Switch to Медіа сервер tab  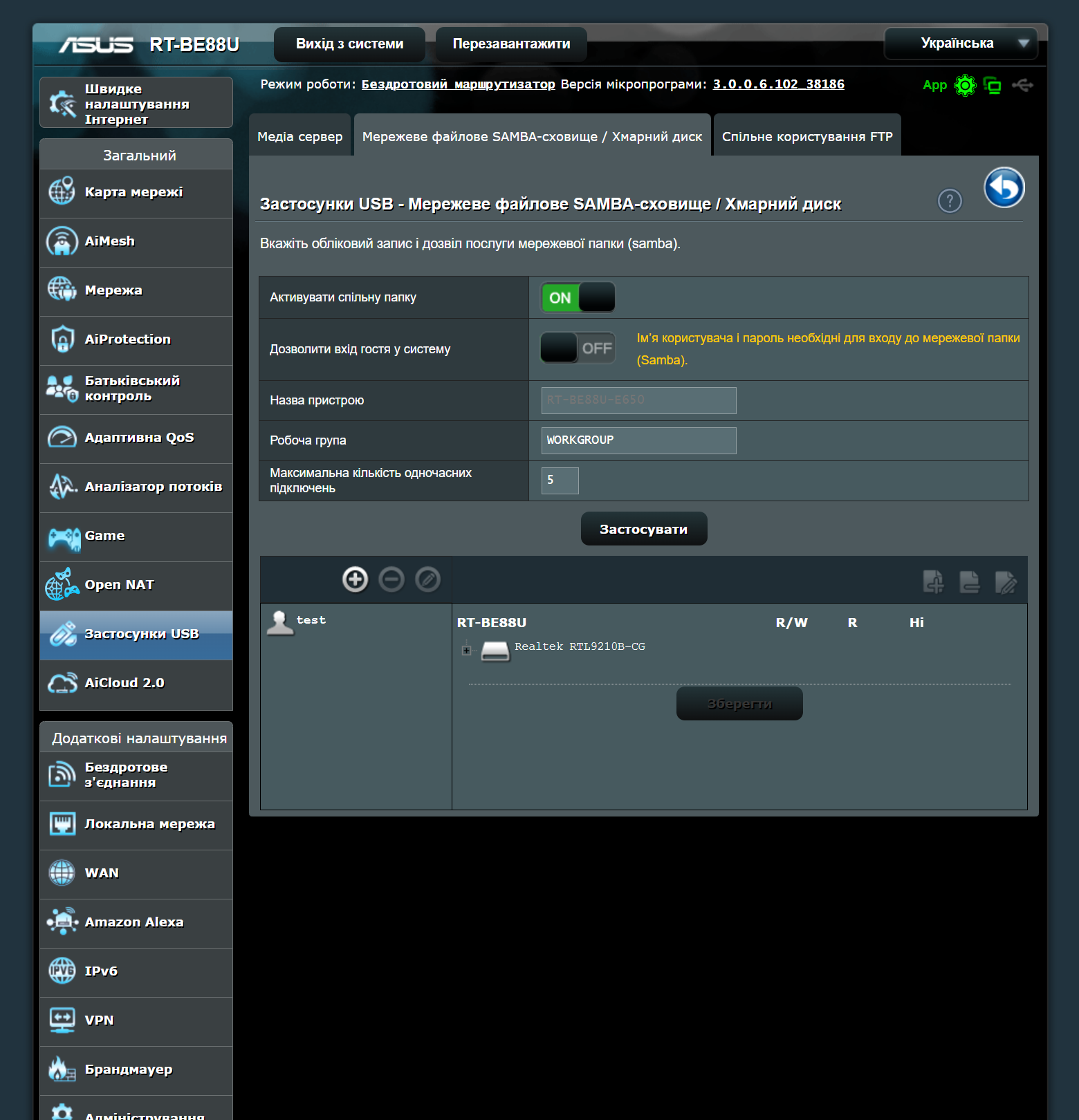click(x=300, y=136)
